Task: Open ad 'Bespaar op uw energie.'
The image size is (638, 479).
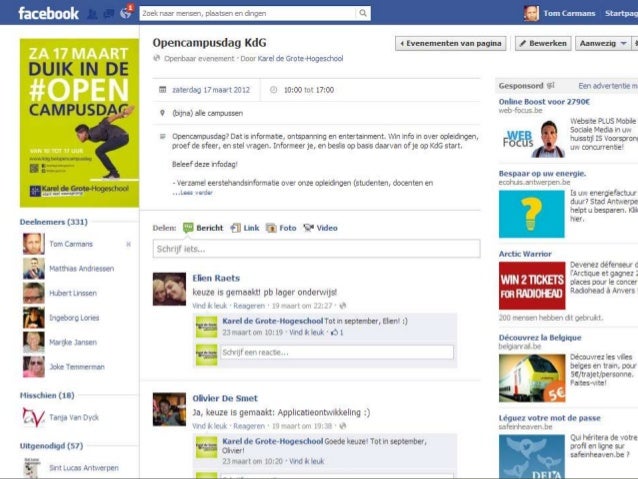Action: coord(542,173)
